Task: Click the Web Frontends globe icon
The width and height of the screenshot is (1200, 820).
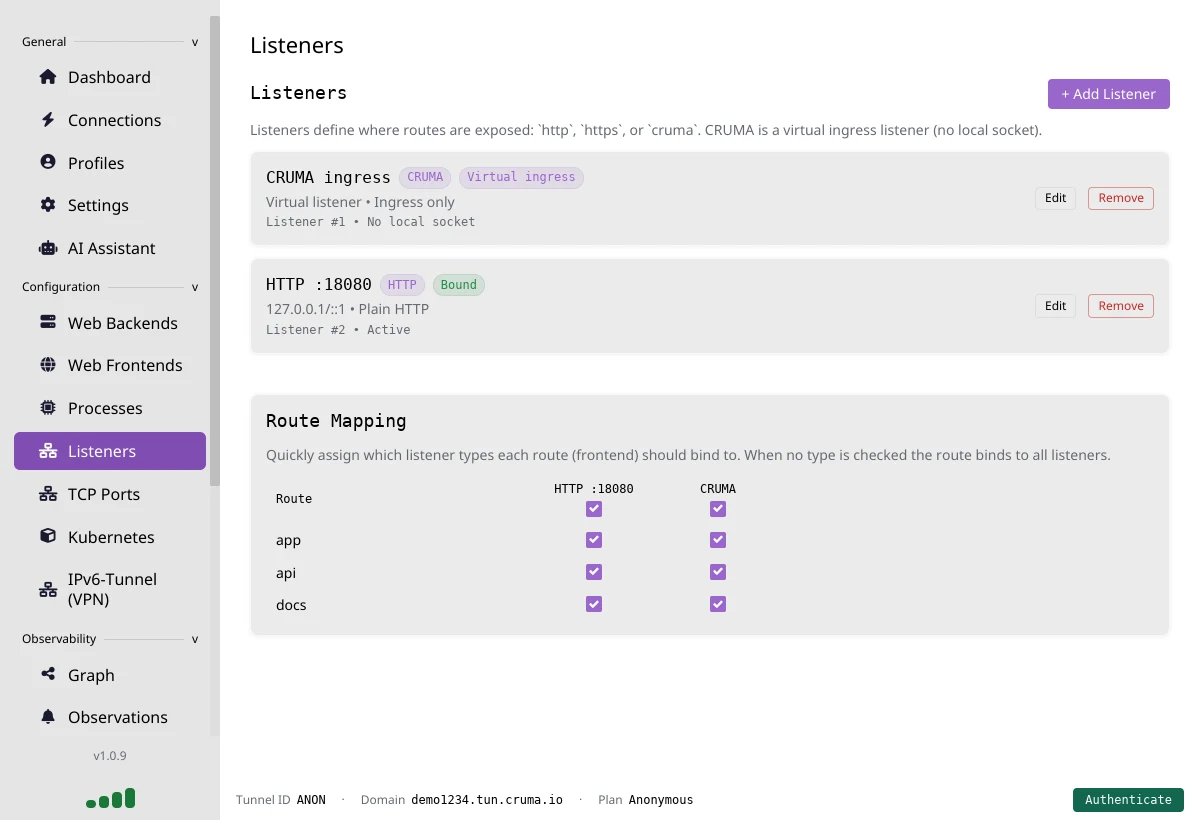Action: click(48, 365)
